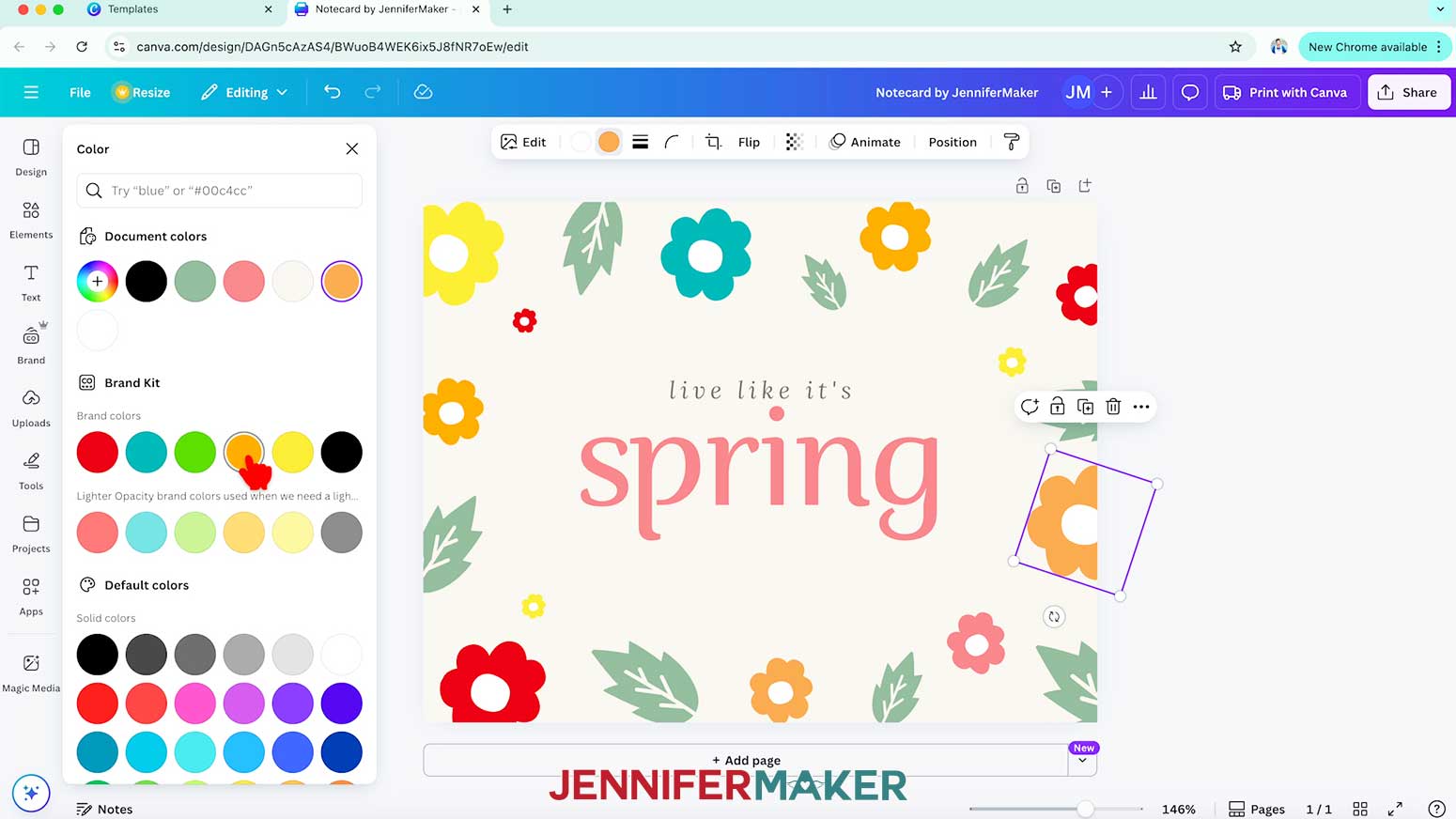Screen dimensions: 1456x819
Task: Click Print with Canva button
Action: coord(1286,92)
